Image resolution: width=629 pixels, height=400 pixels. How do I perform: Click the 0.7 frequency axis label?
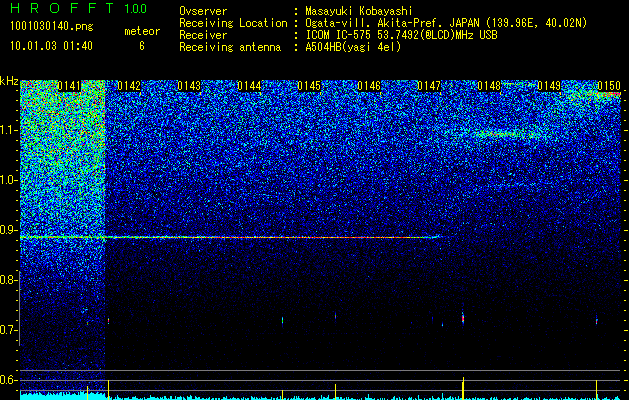tap(8, 330)
